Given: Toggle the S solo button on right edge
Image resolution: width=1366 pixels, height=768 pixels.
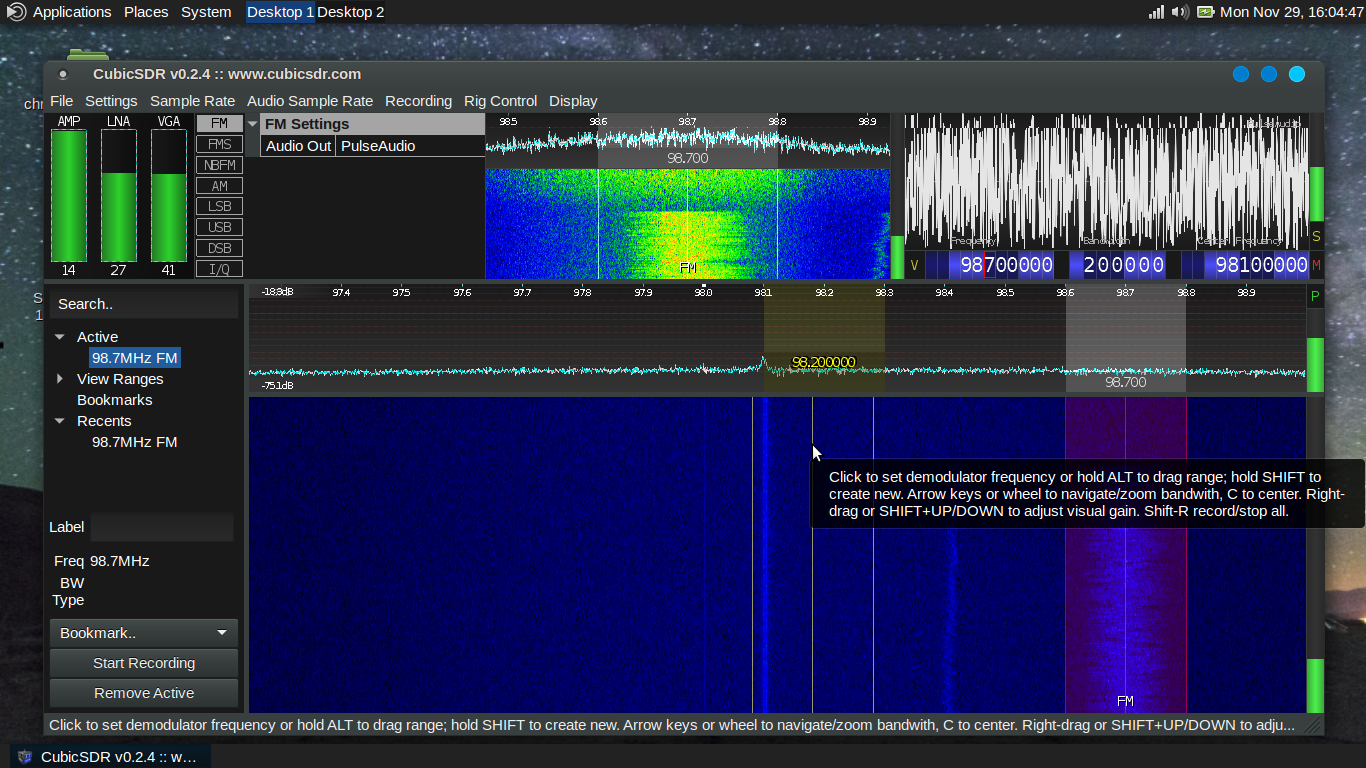Looking at the screenshot, I should pyautogui.click(x=1317, y=237).
